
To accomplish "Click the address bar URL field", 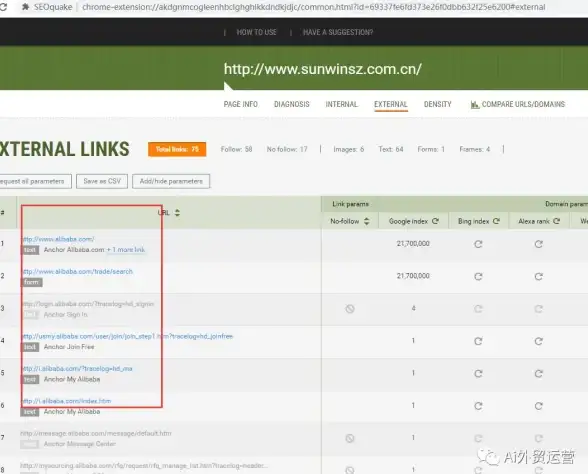I will 314,7.
